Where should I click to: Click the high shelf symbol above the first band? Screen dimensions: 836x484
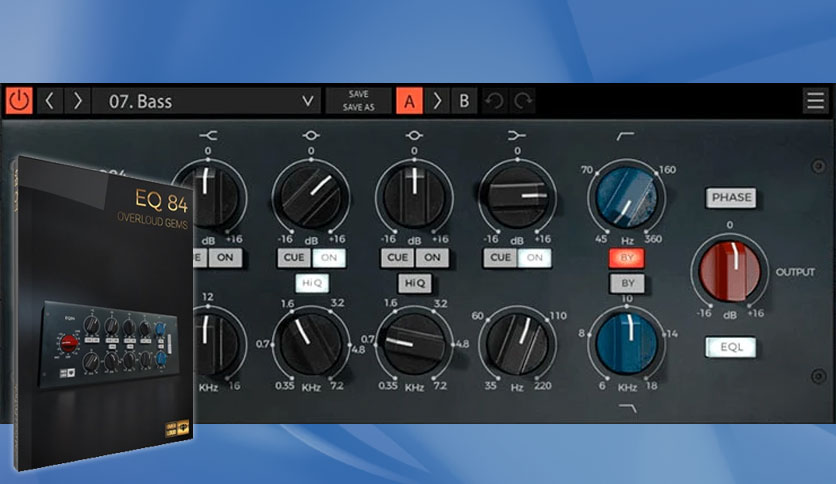click(x=208, y=136)
